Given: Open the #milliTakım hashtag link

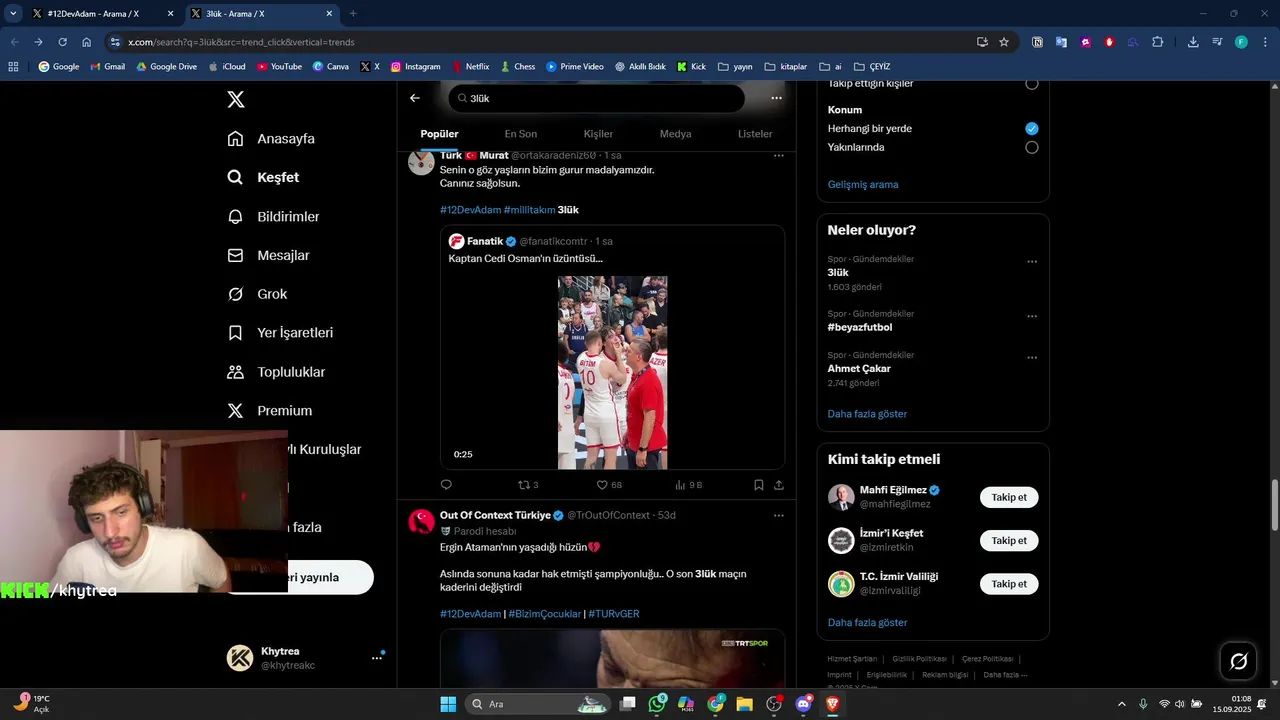Looking at the screenshot, I should tap(529, 210).
